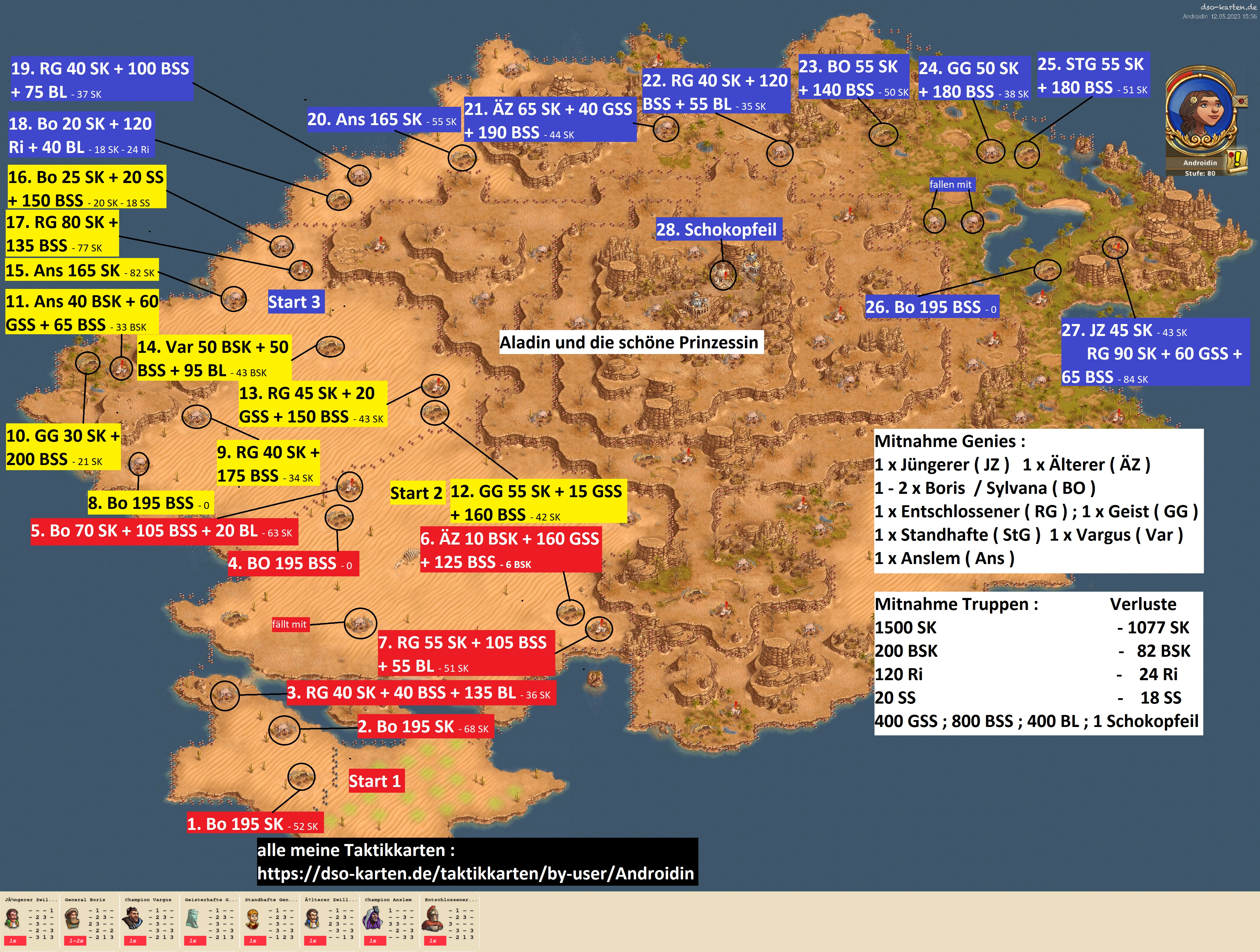This screenshot has width=1260, height=952.
Task: Open the dso-karten.de Taktikkarten URL
Action: pos(475,873)
